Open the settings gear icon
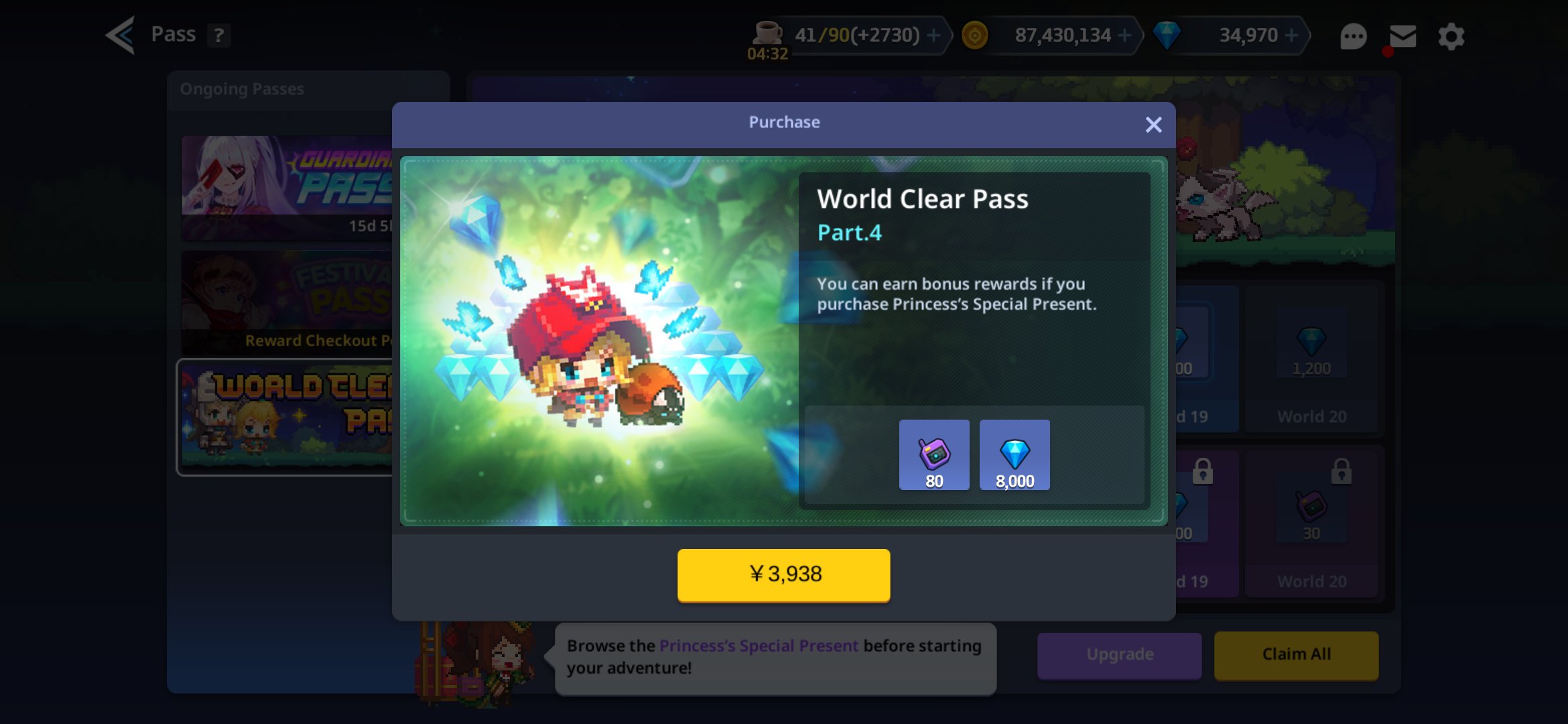The width and height of the screenshot is (1568, 724). coord(1451,36)
